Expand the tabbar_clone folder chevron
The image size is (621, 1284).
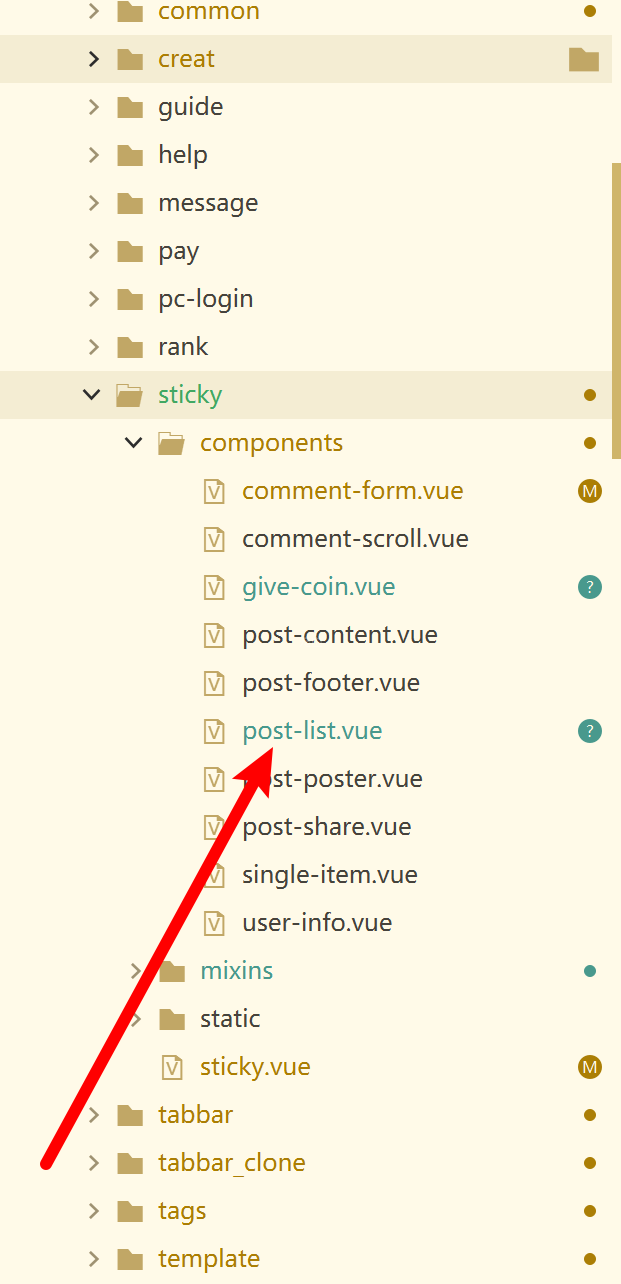(93, 1163)
